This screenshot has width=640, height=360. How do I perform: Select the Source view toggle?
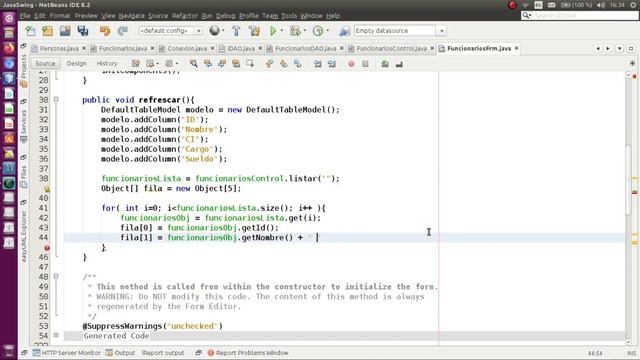(45, 64)
